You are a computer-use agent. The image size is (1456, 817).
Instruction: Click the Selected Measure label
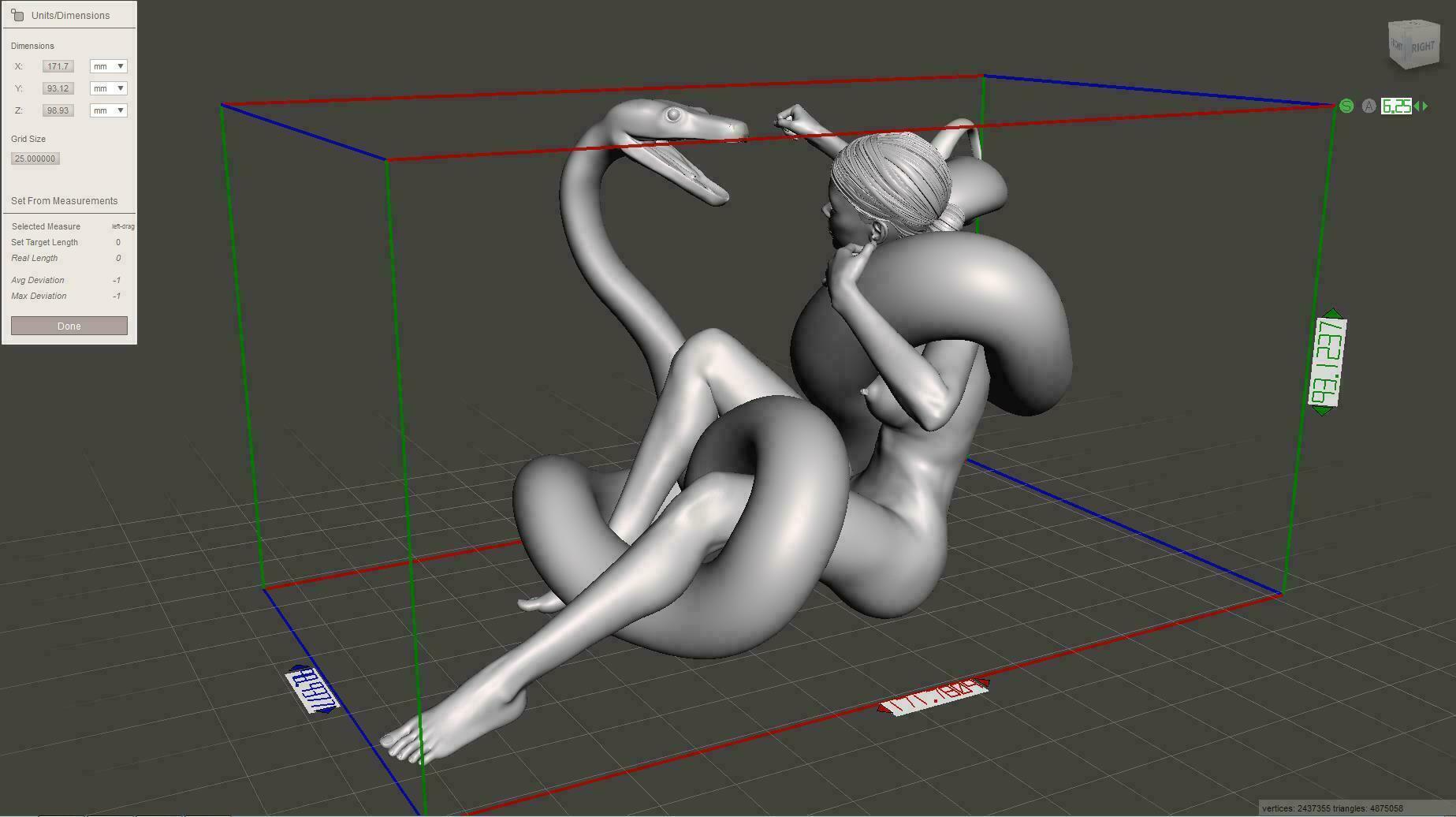(x=46, y=226)
